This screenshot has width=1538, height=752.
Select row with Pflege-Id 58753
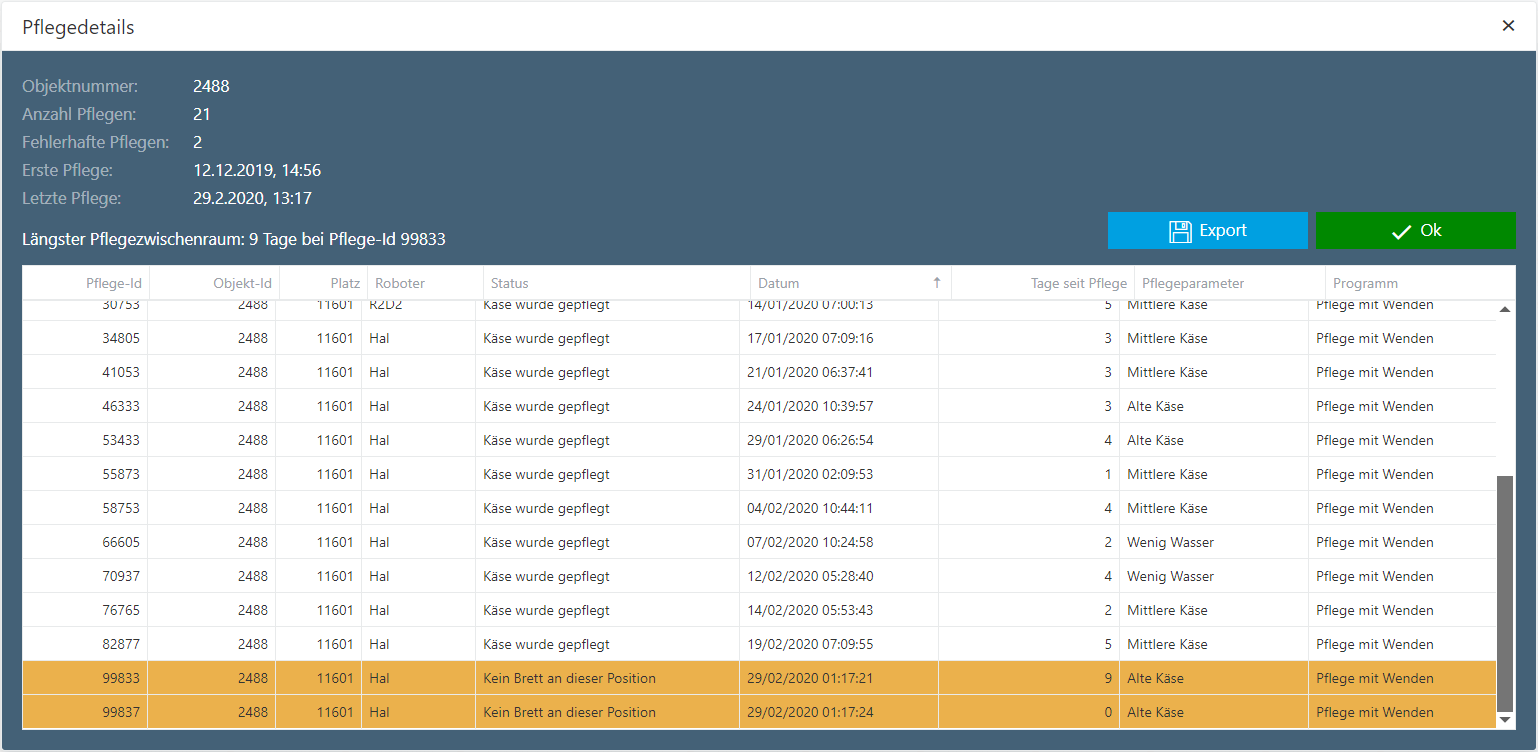759,508
